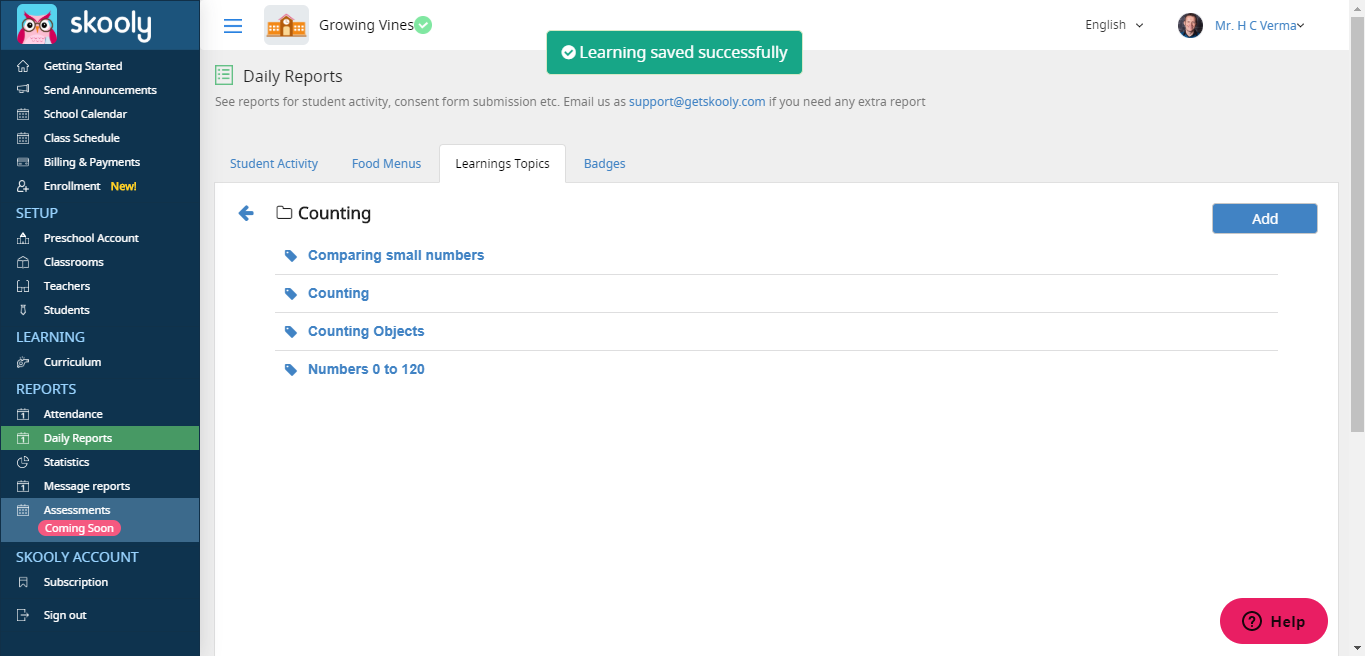Click the Daily Reports header list icon
Image resolution: width=1365 pixels, height=656 pixels.
coord(224,75)
